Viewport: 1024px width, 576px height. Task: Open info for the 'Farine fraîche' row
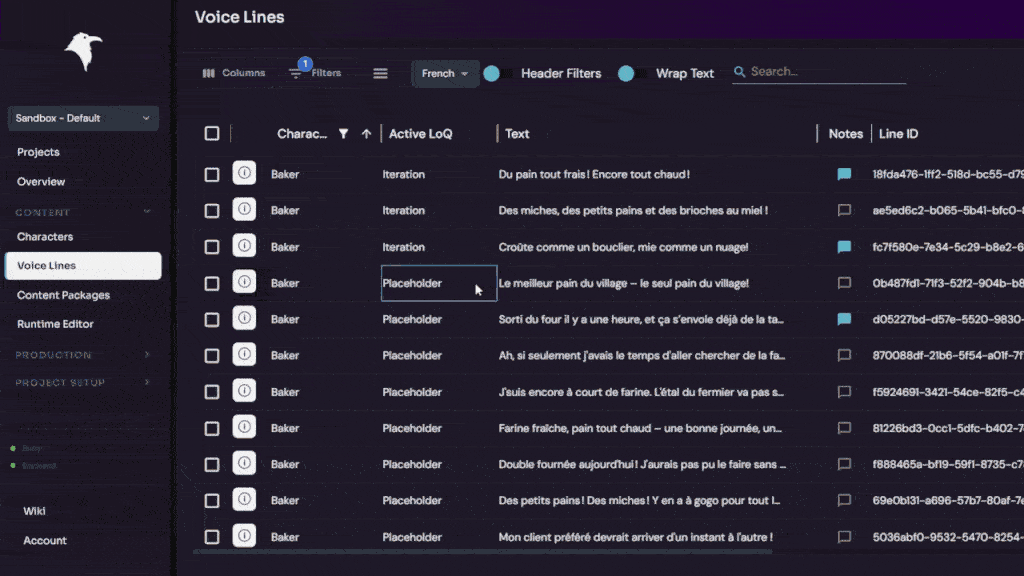[x=244, y=427]
